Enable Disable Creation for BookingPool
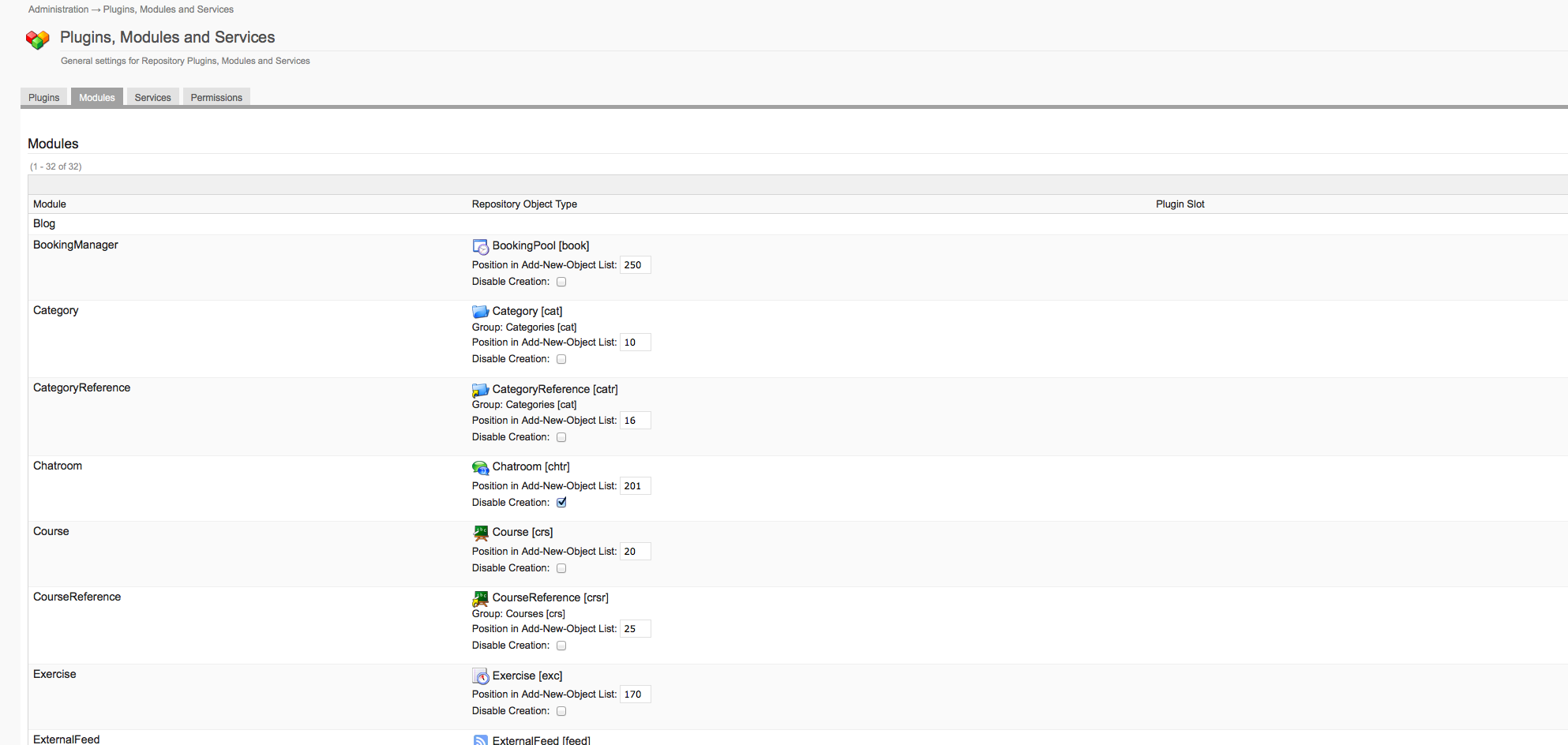 pyautogui.click(x=561, y=282)
